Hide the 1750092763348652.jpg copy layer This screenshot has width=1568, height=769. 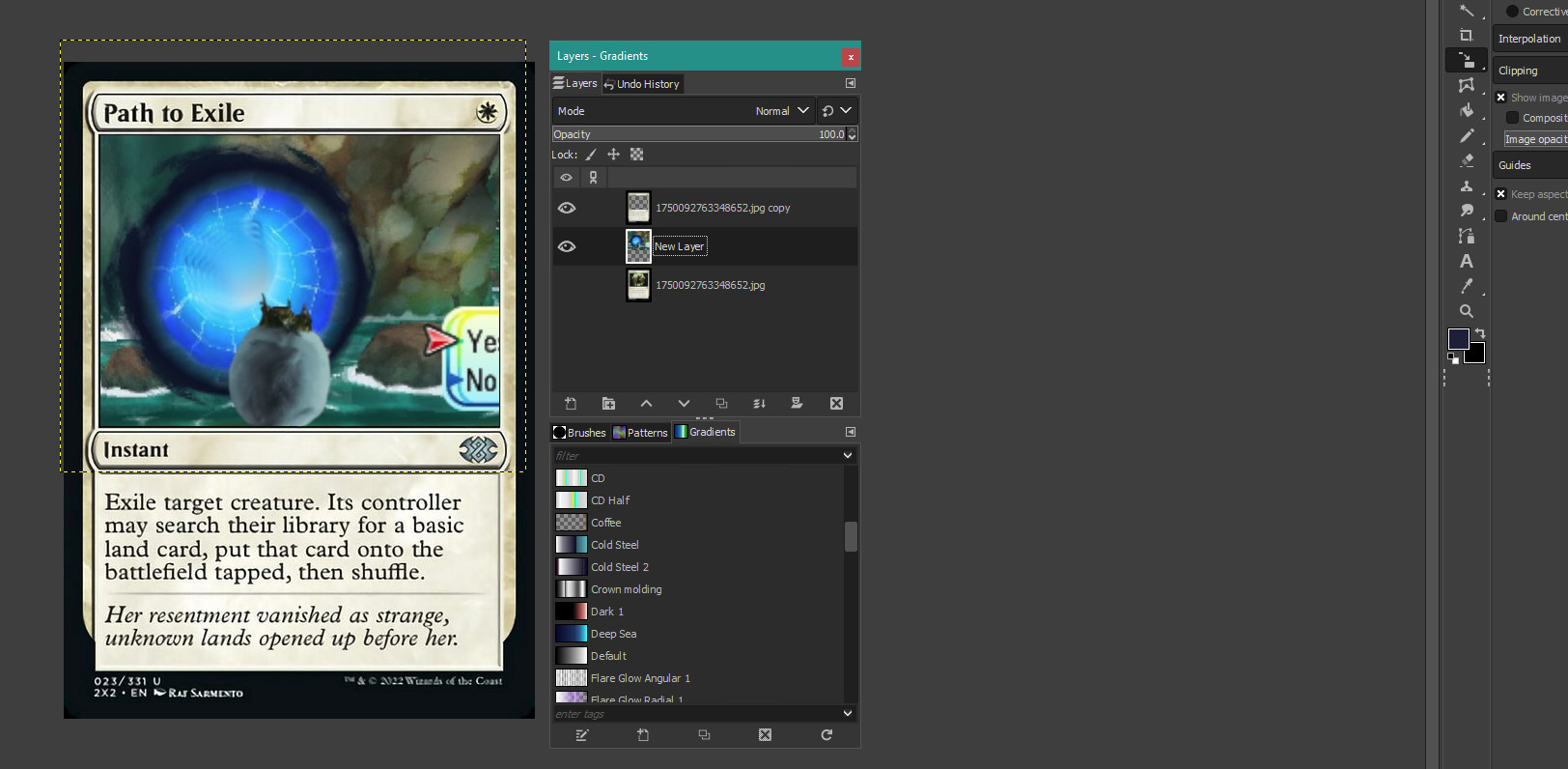tap(567, 208)
